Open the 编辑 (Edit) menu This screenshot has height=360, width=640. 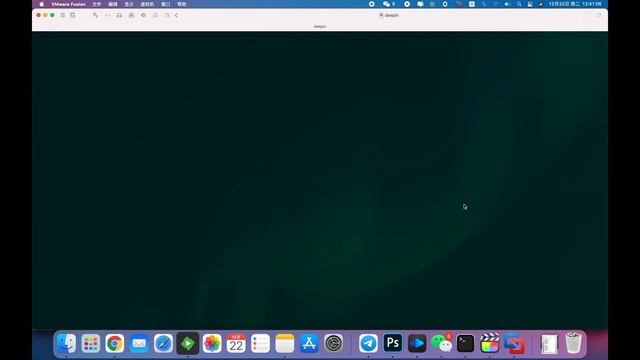[113, 4]
